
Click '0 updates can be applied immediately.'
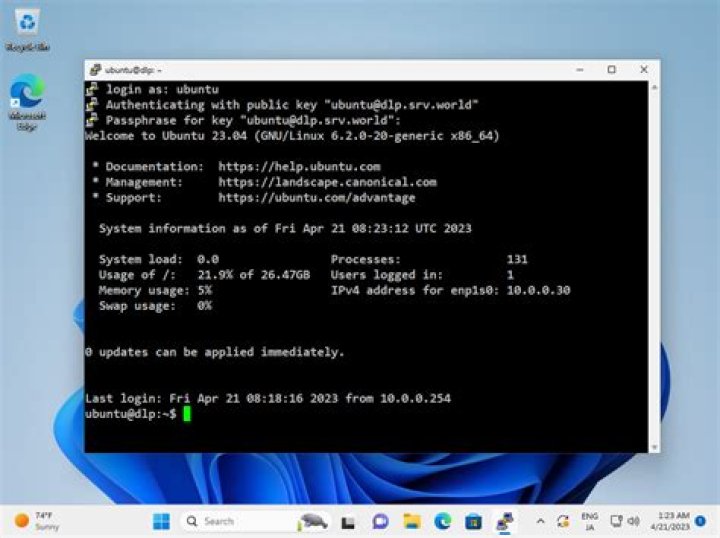point(215,353)
